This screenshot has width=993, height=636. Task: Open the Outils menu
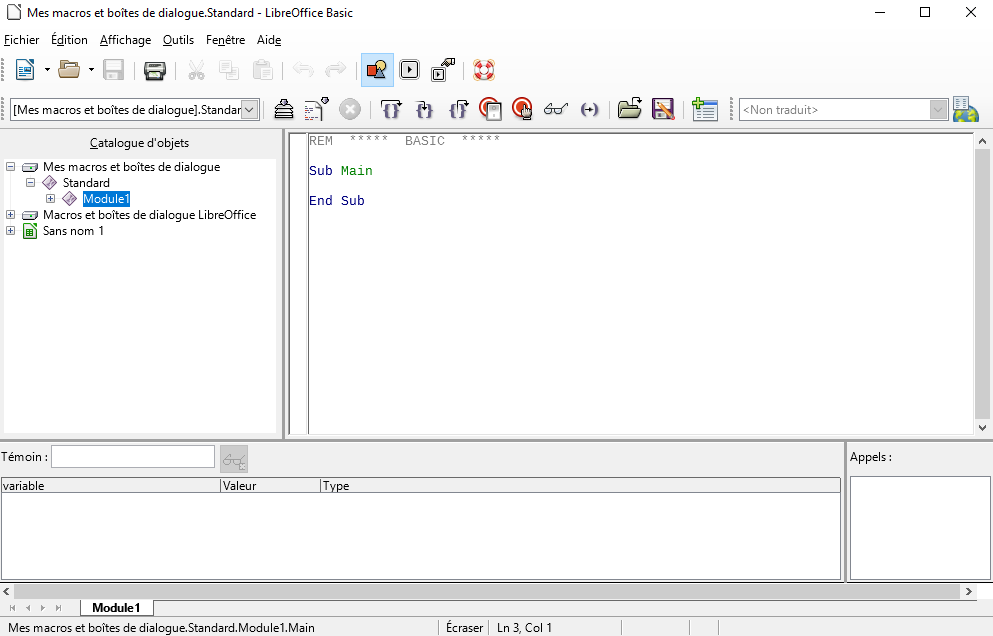pyautogui.click(x=178, y=40)
